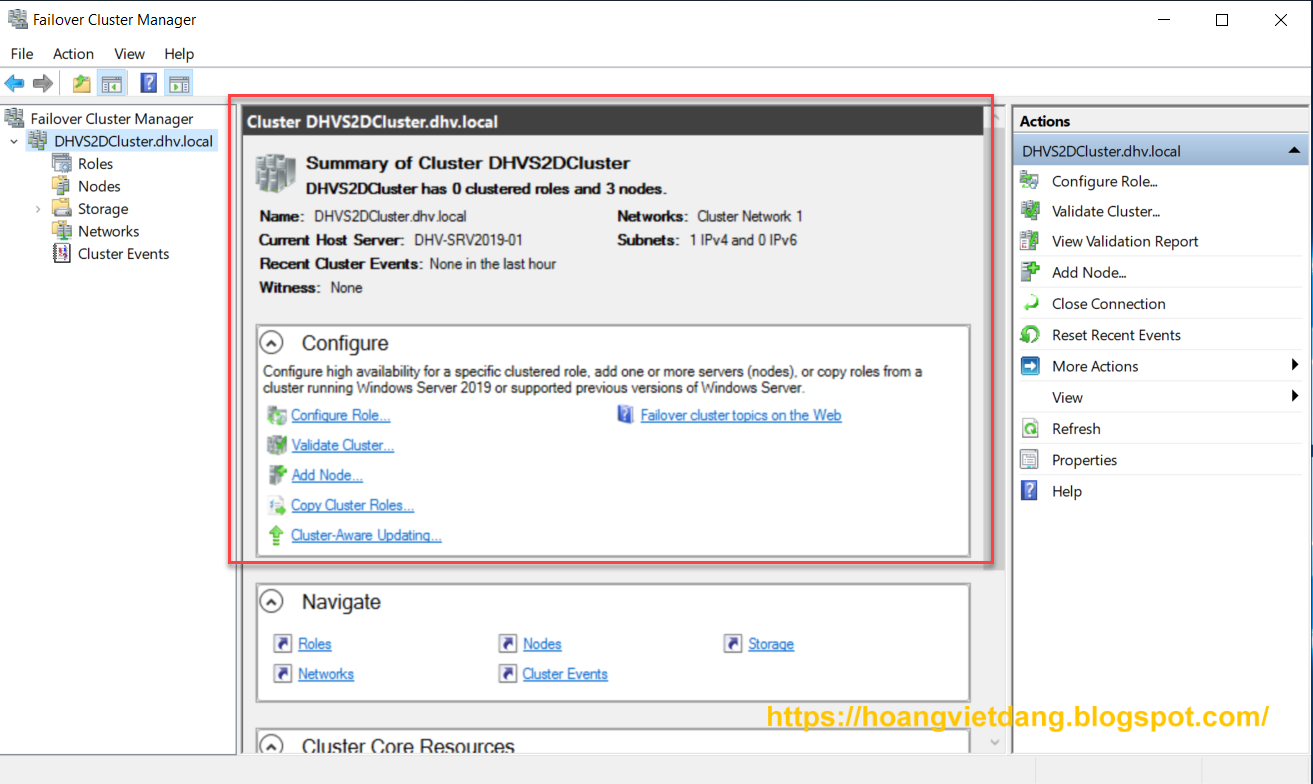Image resolution: width=1313 pixels, height=784 pixels.
Task: Click the Cluster Events icon in the tree
Action: pos(61,253)
